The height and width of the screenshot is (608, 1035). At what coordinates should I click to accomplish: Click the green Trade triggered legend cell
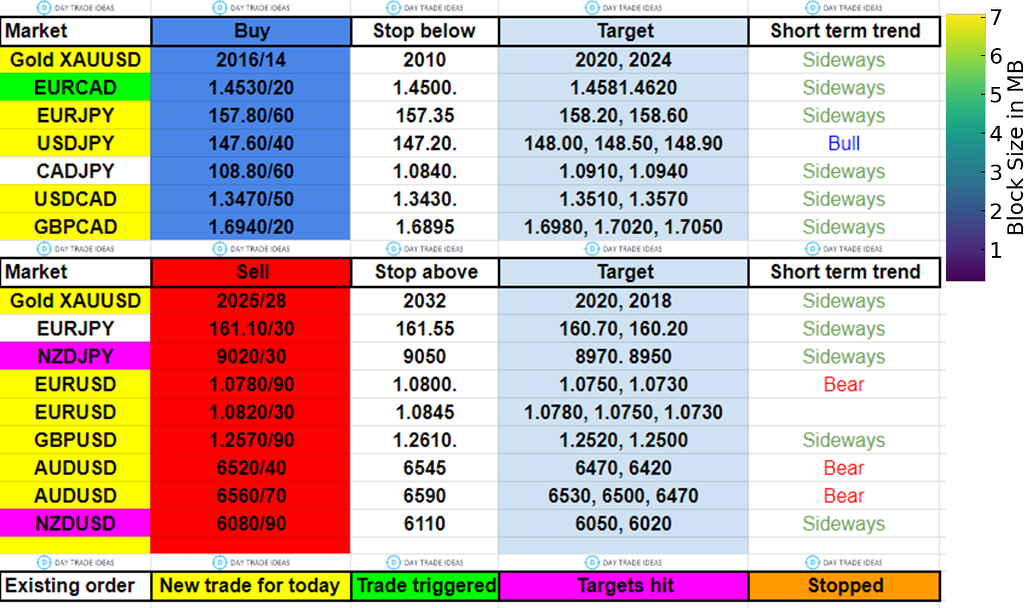426,586
